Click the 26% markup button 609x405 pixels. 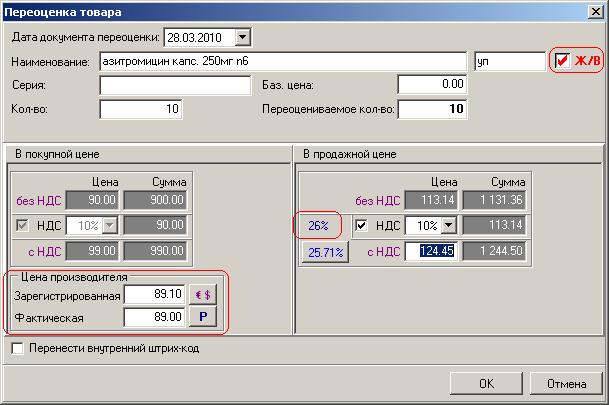(x=318, y=225)
